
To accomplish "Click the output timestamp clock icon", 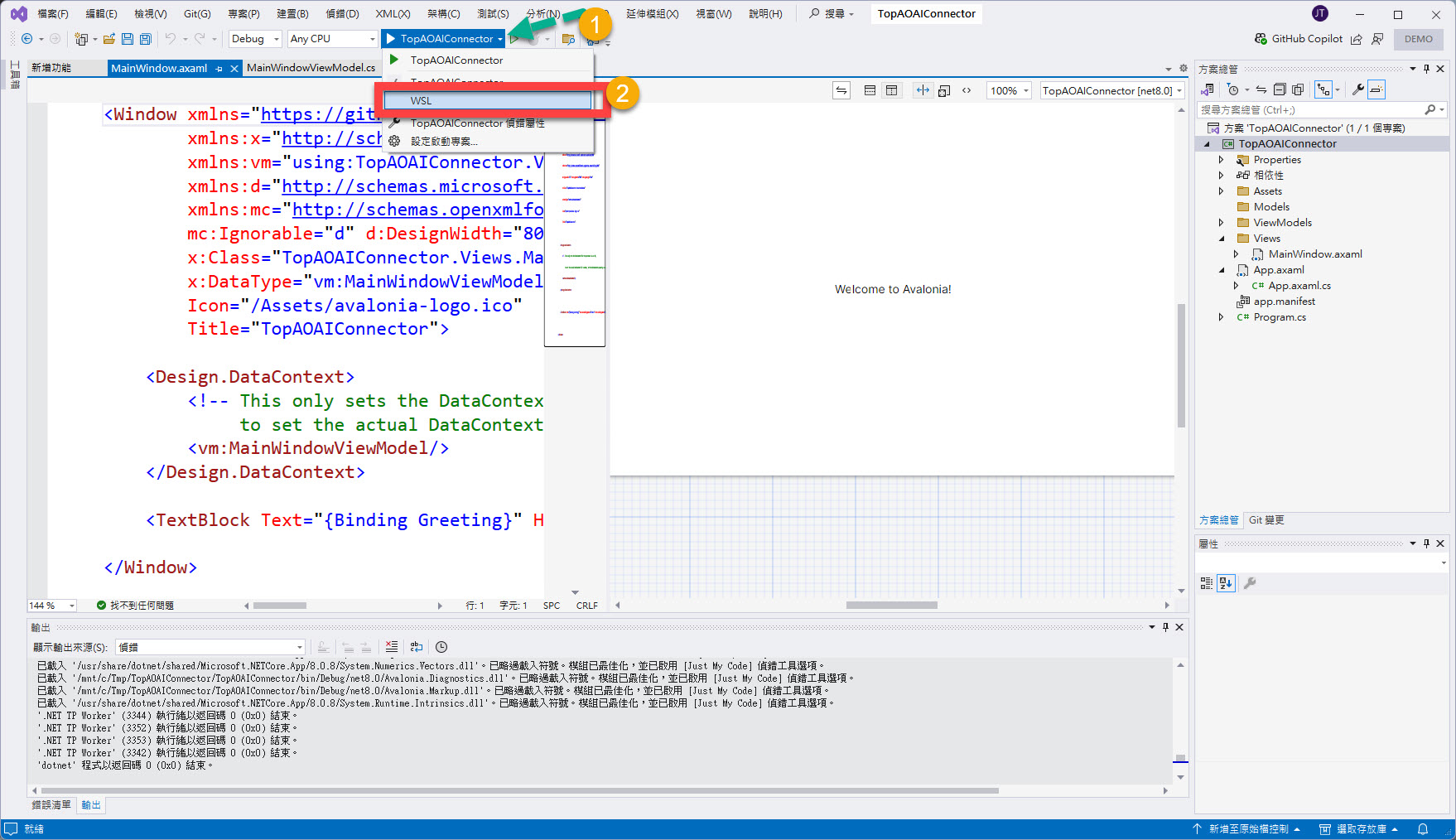I will point(441,647).
